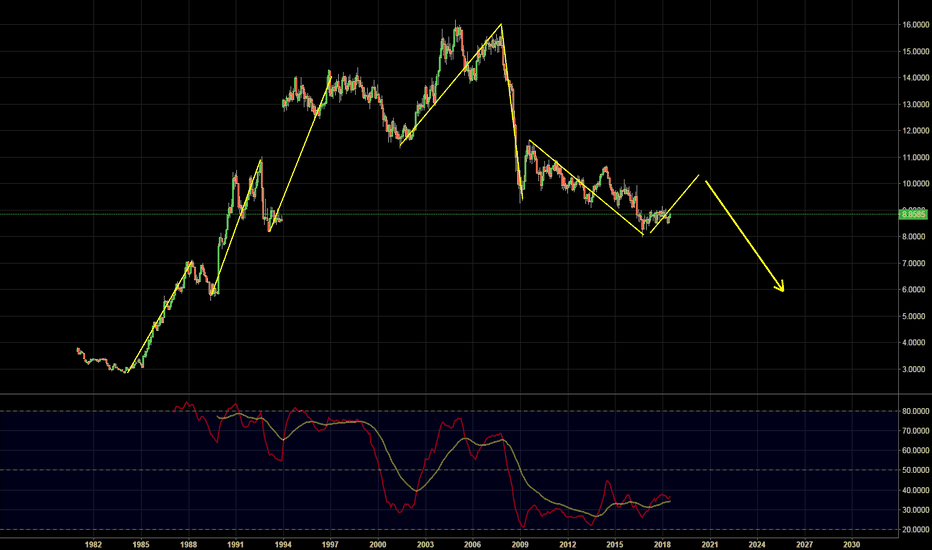Click the 15.0000 price scale label

(x=915, y=52)
